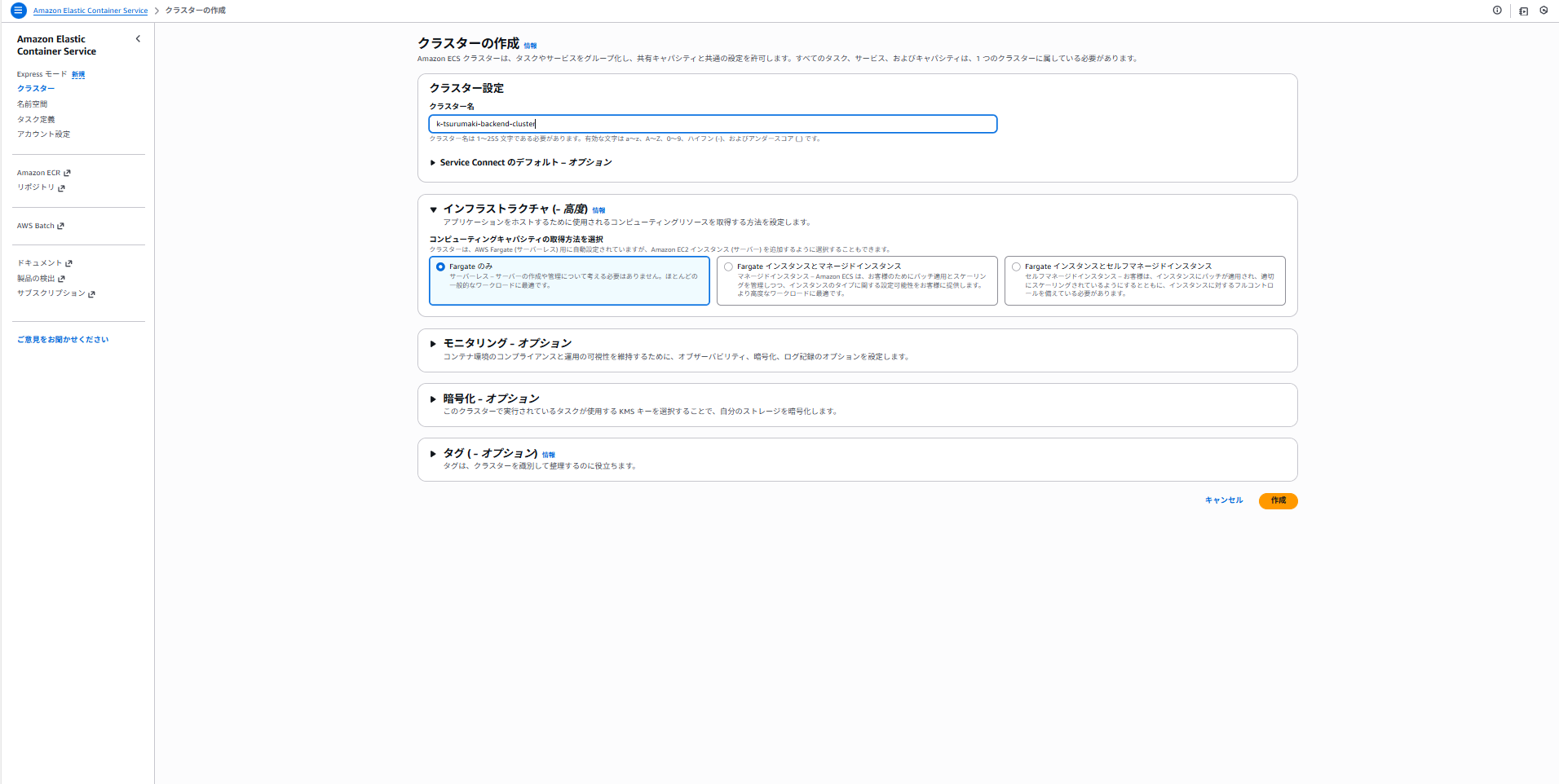
Task: Open the リポジトリ sidebar link
Action: [36, 187]
